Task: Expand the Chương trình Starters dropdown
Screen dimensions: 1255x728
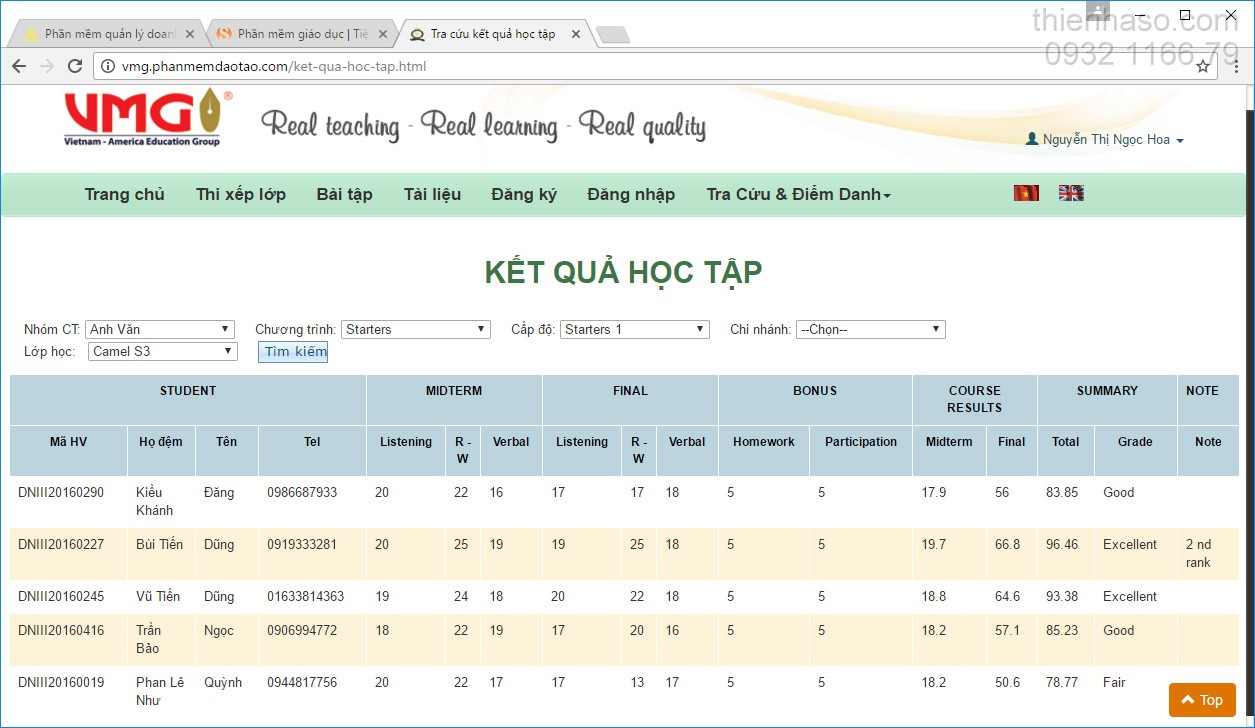Action: (415, 329)
